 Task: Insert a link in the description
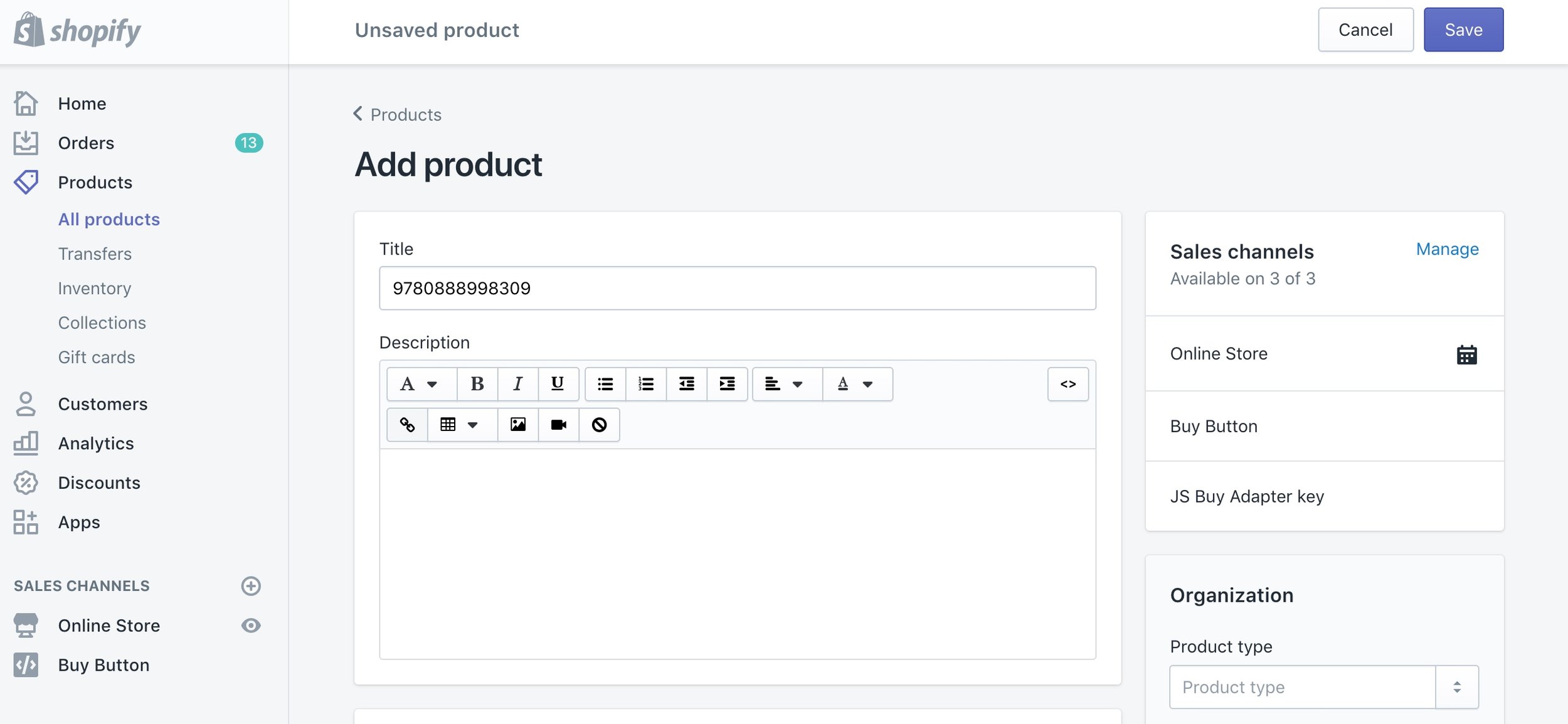tap(407, 425)
